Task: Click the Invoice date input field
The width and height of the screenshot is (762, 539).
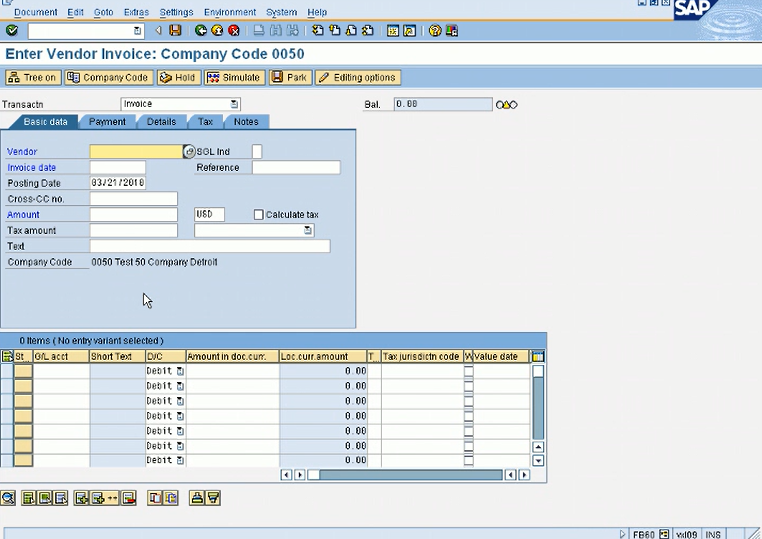Action: [118, 167]
